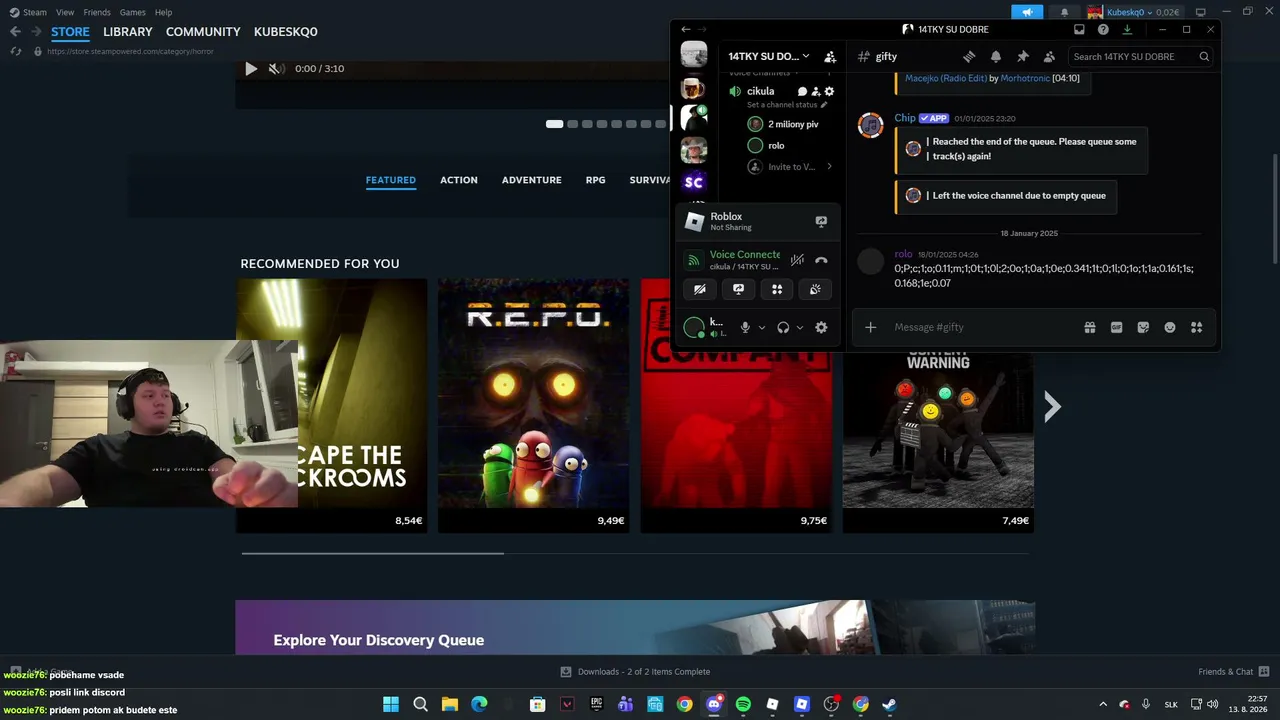Mute microphone in Discord user panel
1280x720 pixels.
[x=745, y=327]
